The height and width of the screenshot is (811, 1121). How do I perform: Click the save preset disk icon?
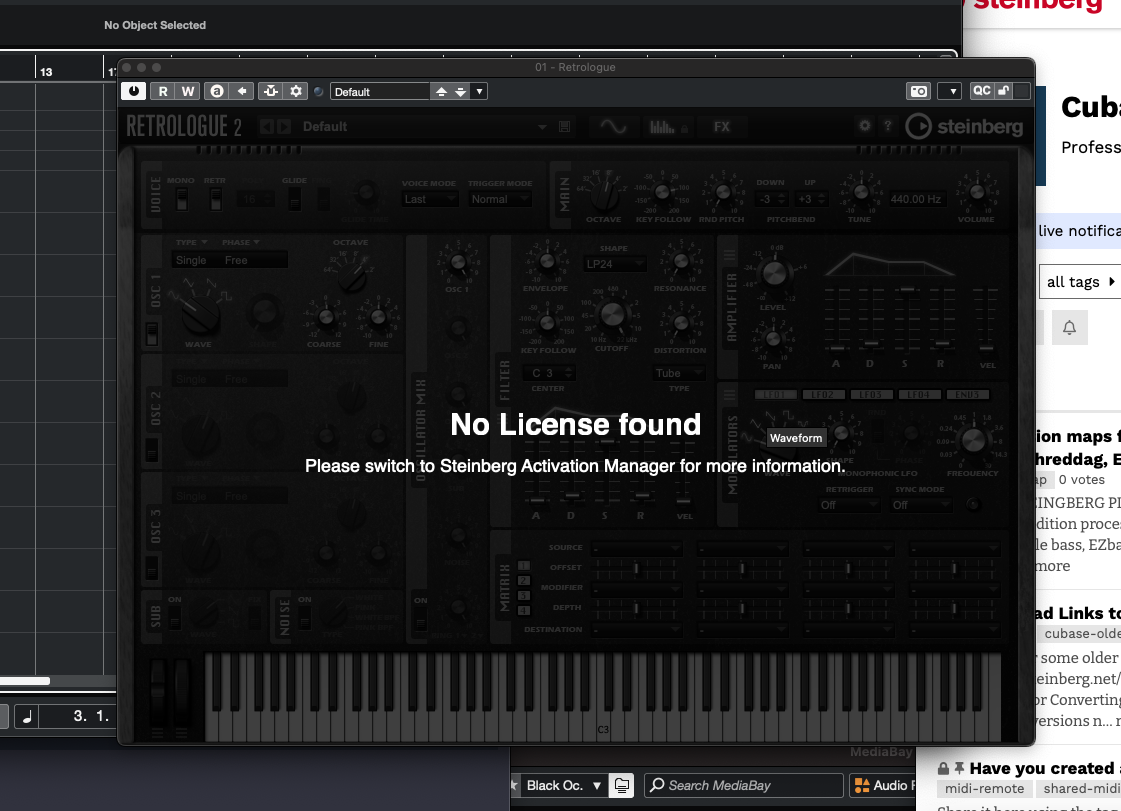(x=565, y=127)
